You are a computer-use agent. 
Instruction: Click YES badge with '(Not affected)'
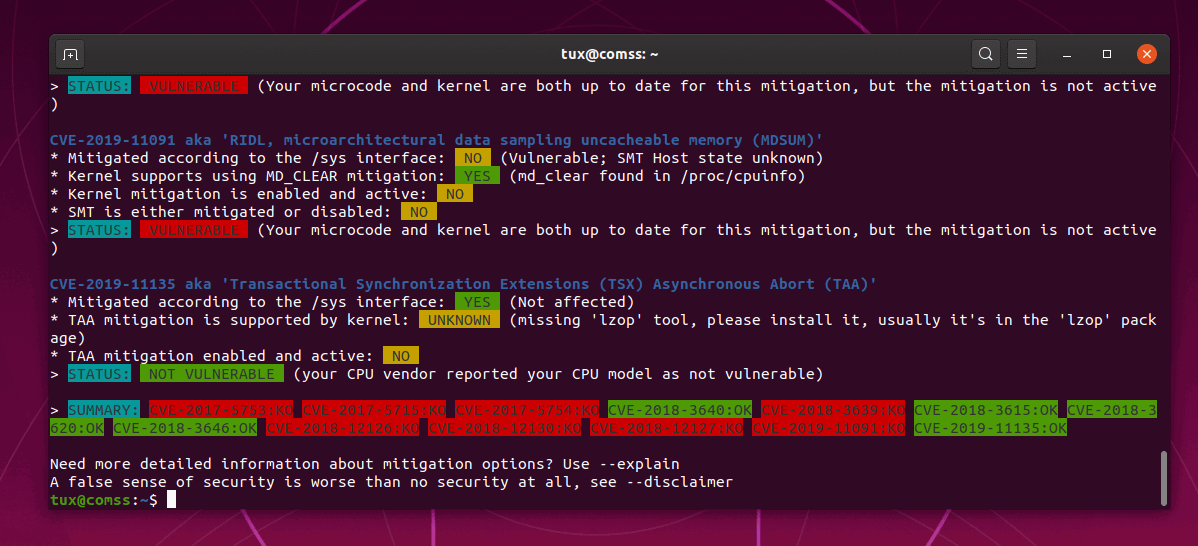478,302
